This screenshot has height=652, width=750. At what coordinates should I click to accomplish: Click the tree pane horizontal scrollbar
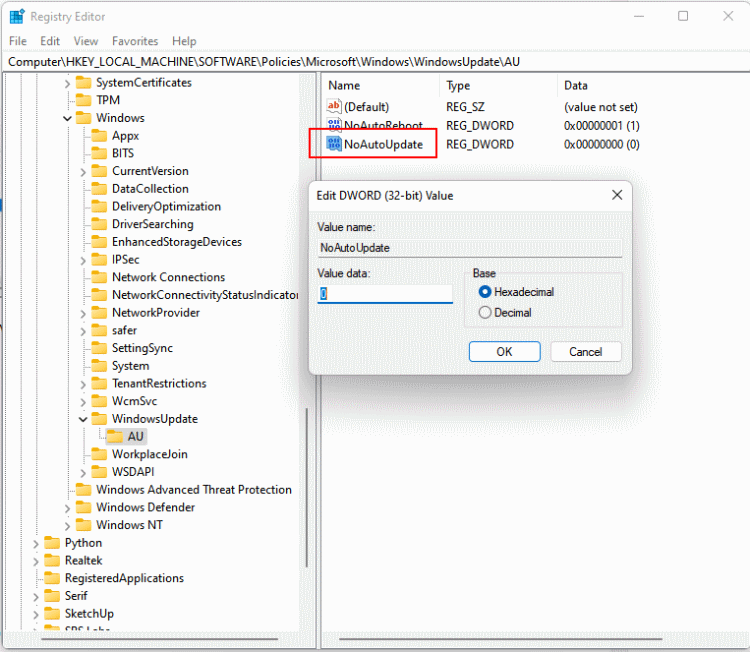(159, 639)
